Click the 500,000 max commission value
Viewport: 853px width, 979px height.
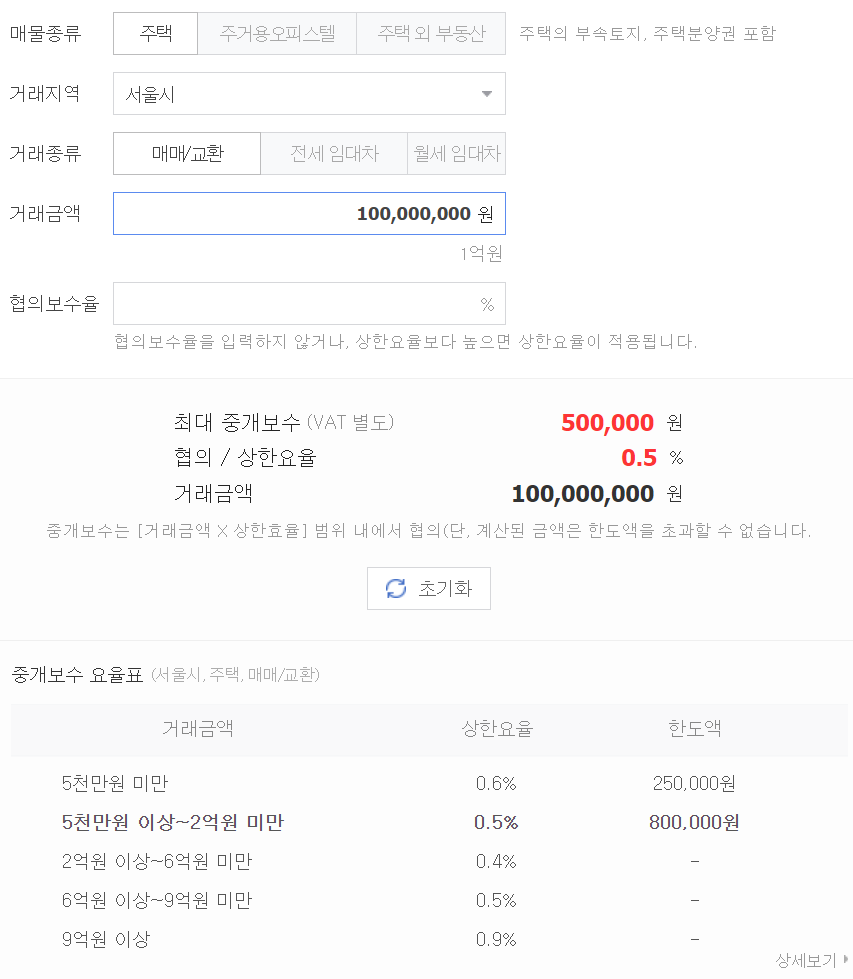(x=607, y=423)
